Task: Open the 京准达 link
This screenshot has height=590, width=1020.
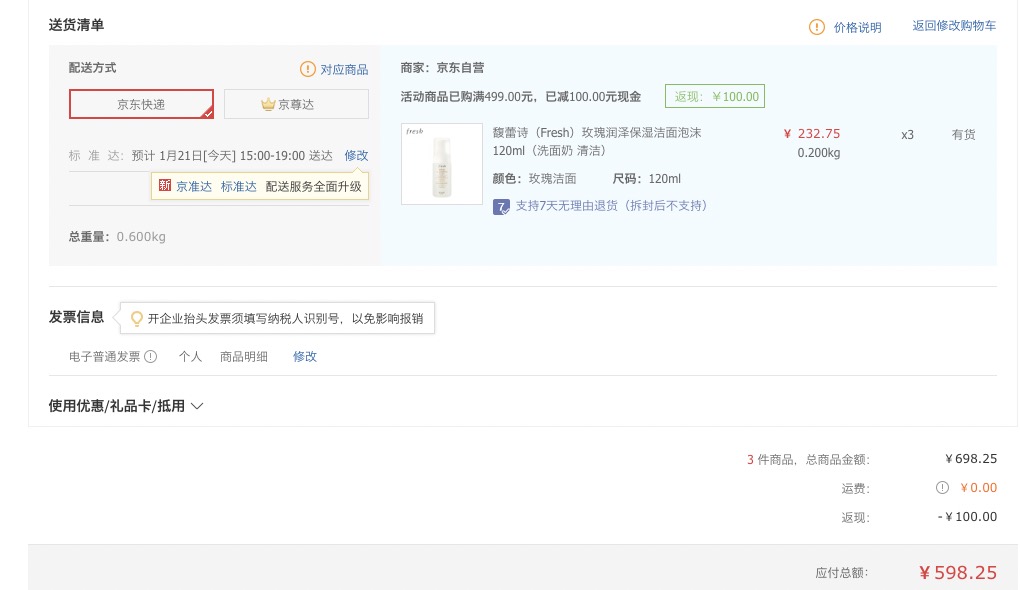Action: 194,187
